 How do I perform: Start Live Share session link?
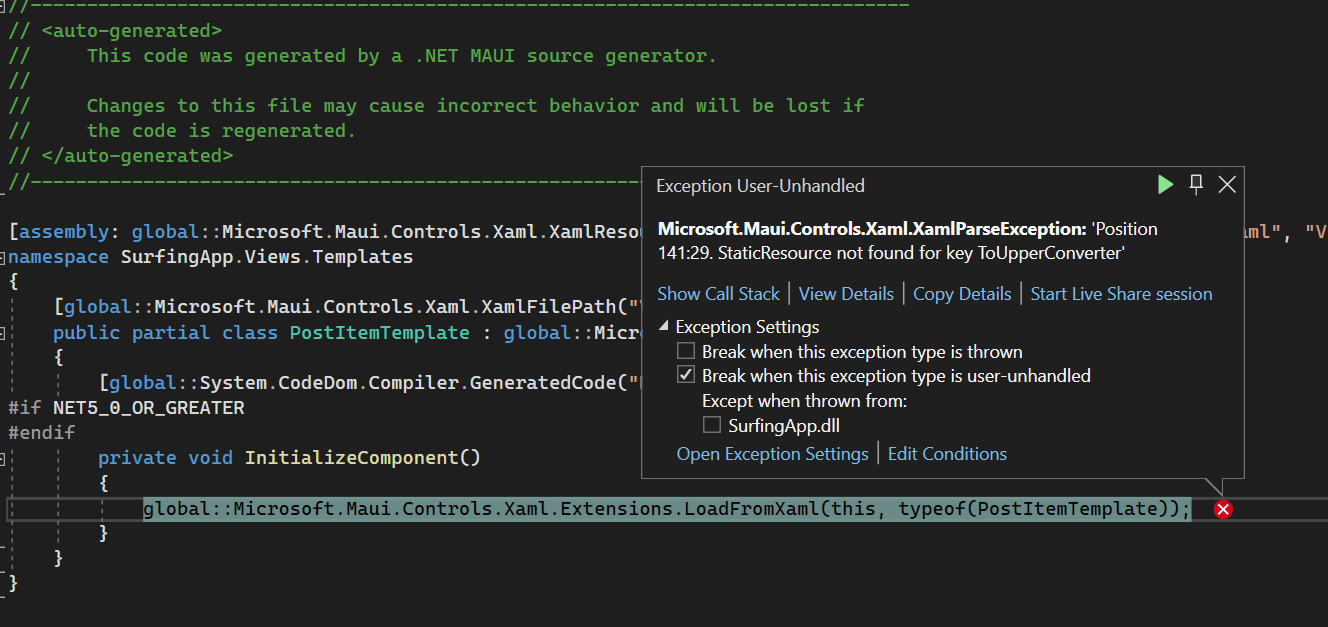point(1121,294)
